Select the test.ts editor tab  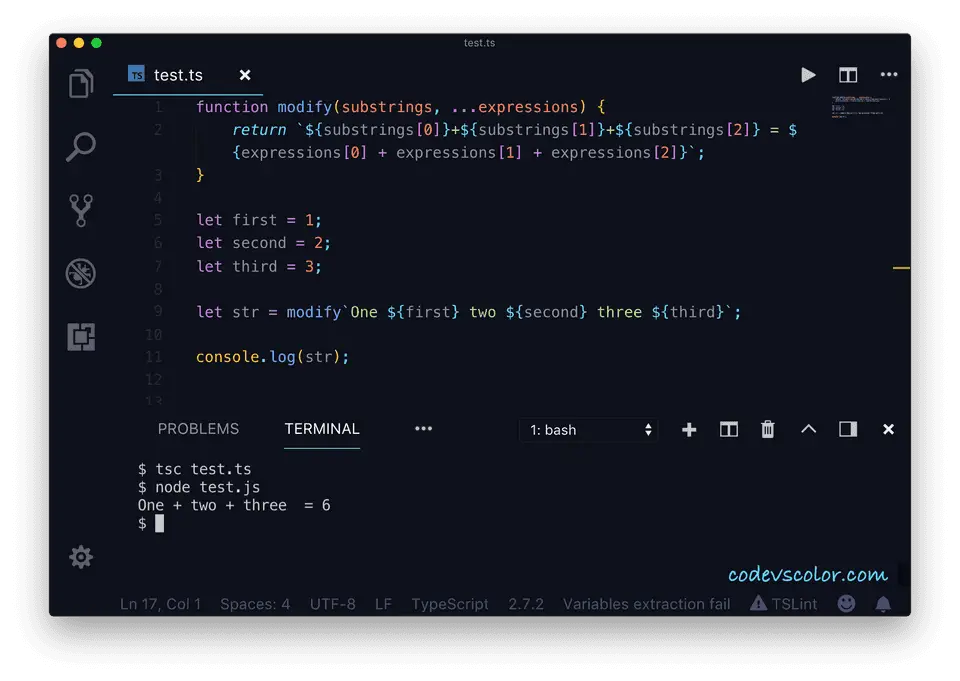(178, 75)
